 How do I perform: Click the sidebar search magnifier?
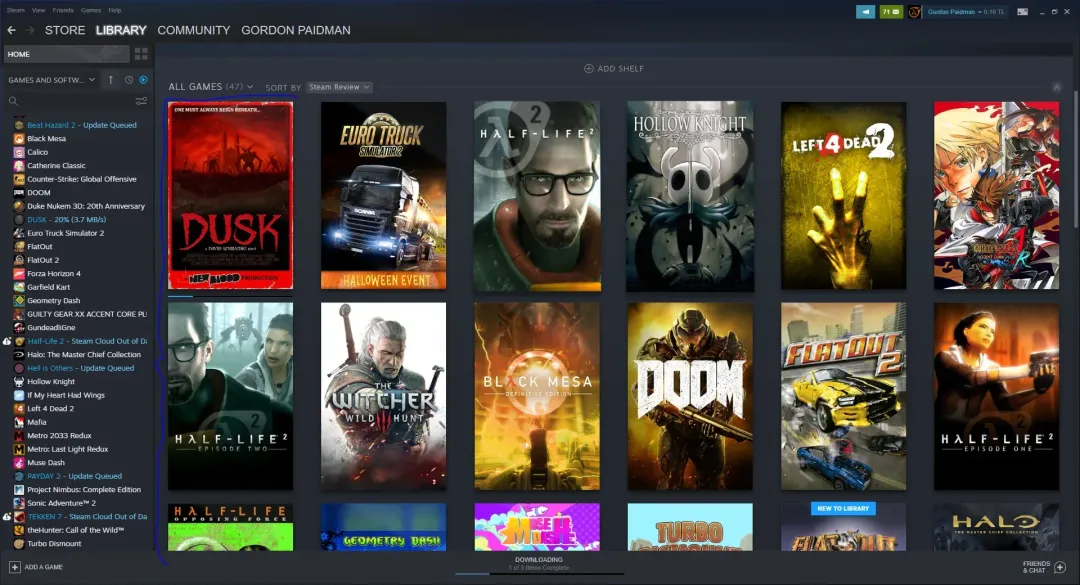(13, 101)
